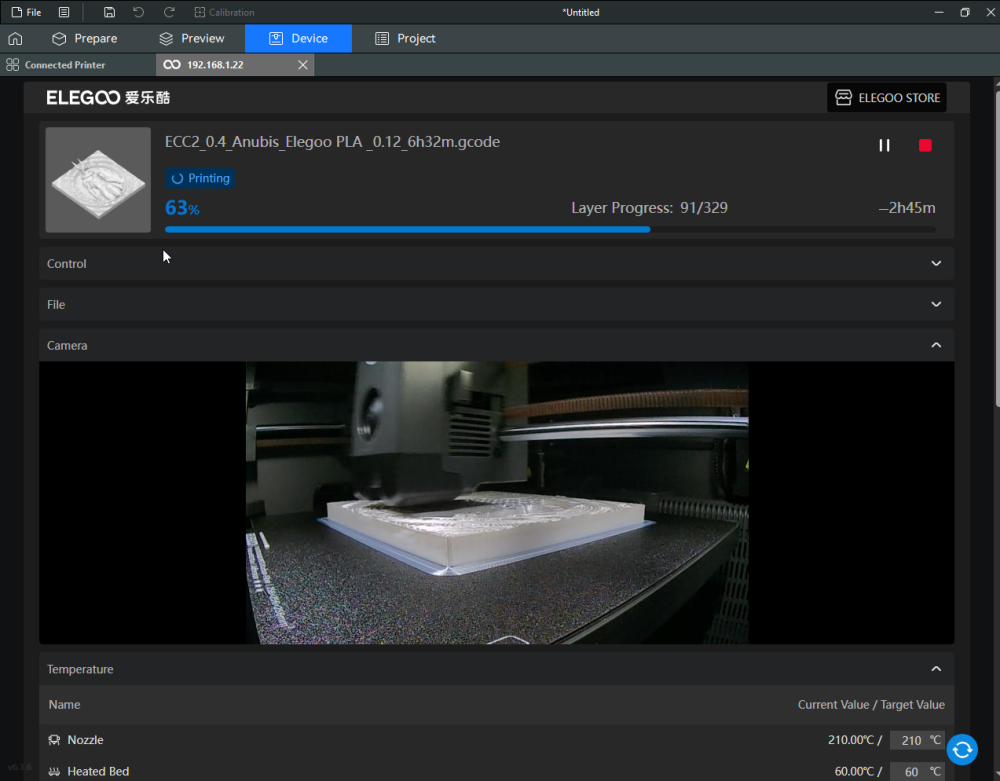
Task: Open the ELEGOO STORE
Action: [886, 97]
